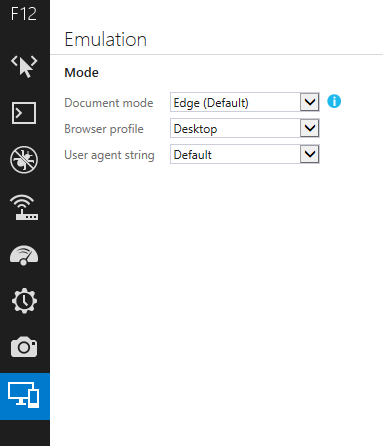Open the Memory camera tool
The width and height of the screenshot is (383, 446).
(24, 347)
